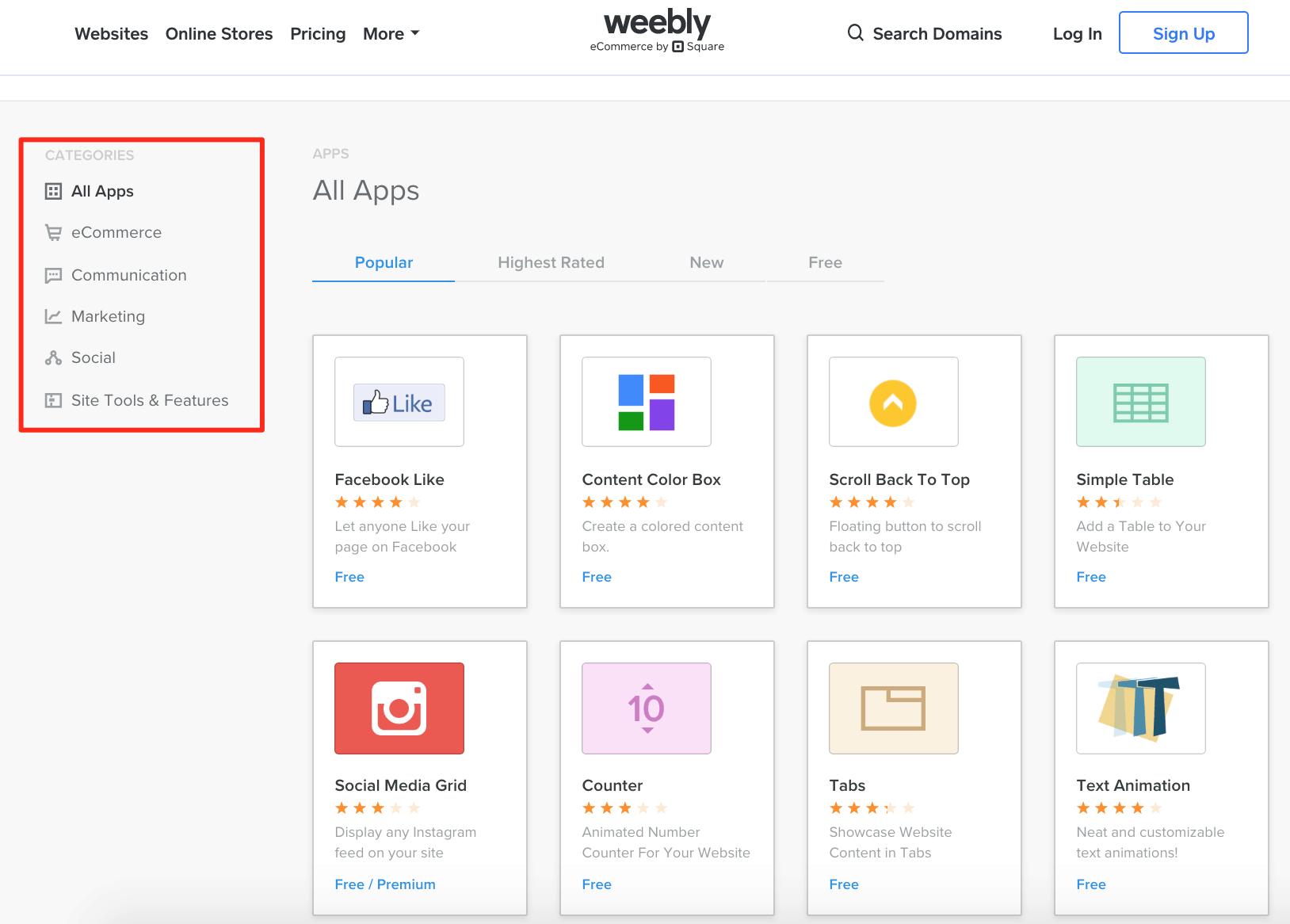Image resolution: width=1290 pixels, height=924 pixels.
Task: Open the Facebook Like app thumbnail
Action: click(x=399, y=402)
